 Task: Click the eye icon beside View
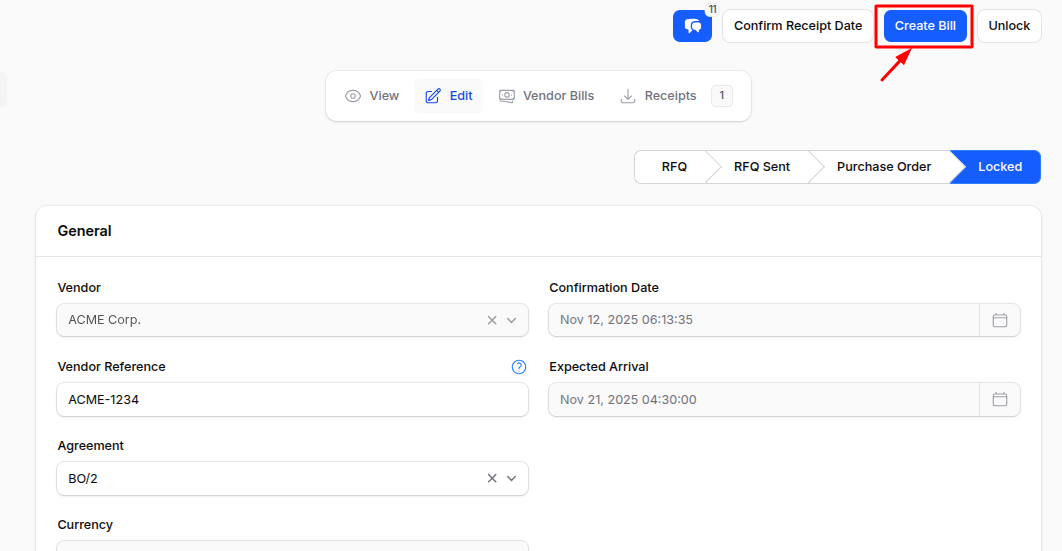coord(353,96)
